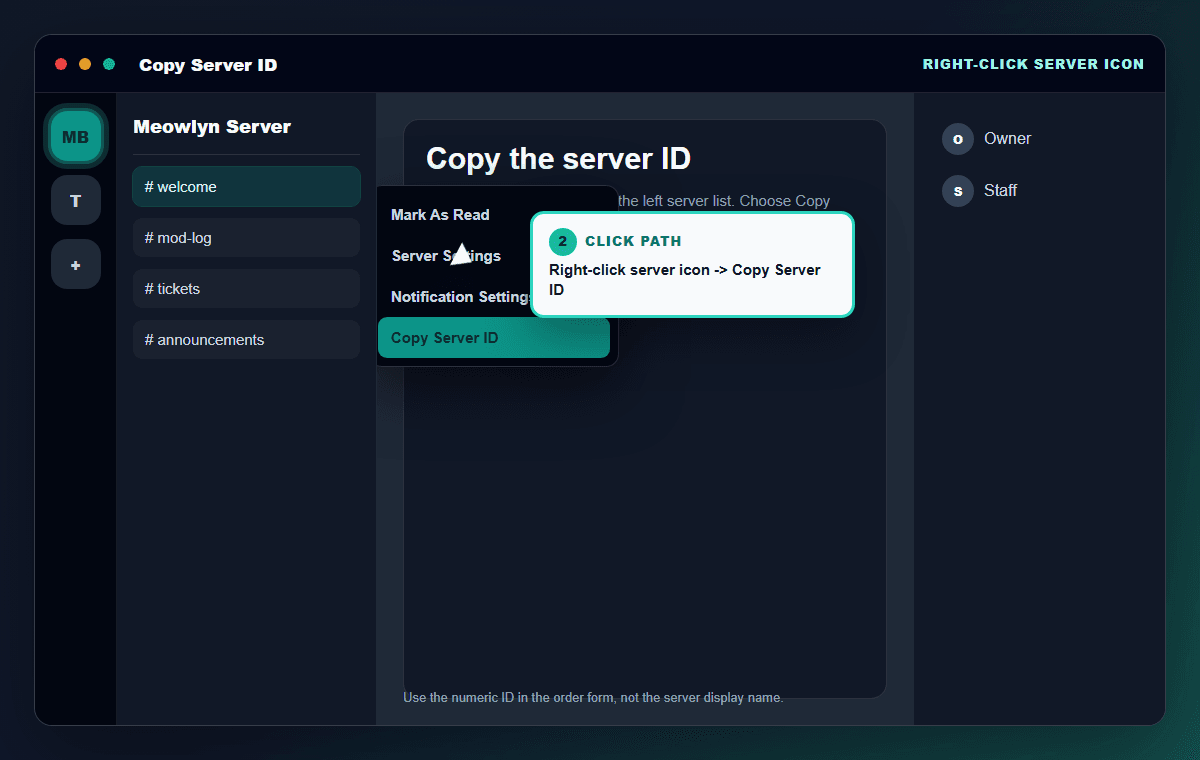Open the # tickets channel
The width and height of the screenshot is (1200, 760).
[246, 289]
